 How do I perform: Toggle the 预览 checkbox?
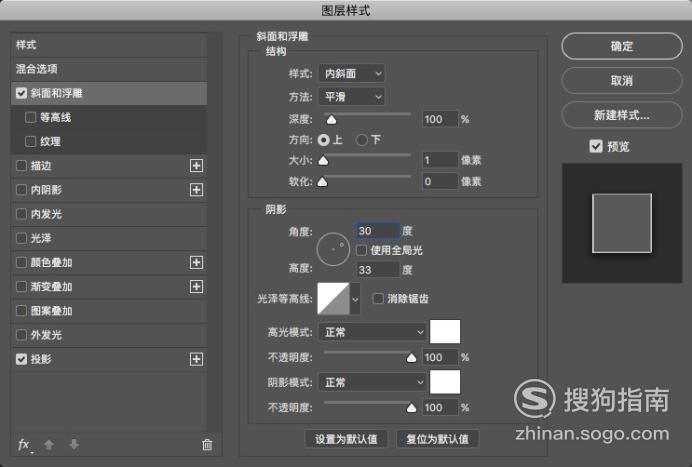click(596, 146)
